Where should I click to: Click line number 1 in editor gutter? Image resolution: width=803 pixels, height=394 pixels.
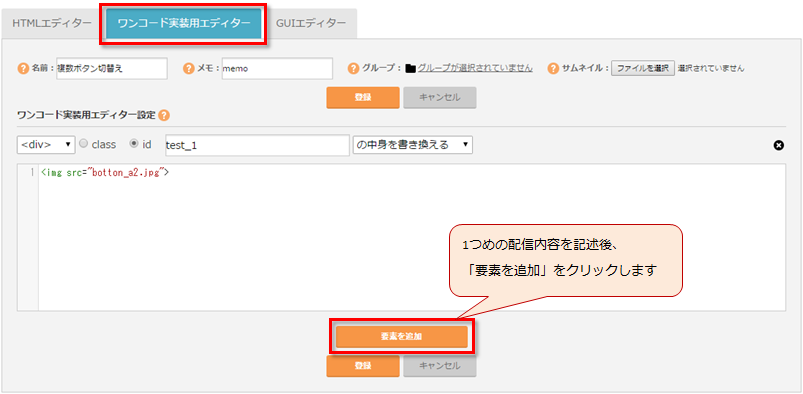[33, 173]
